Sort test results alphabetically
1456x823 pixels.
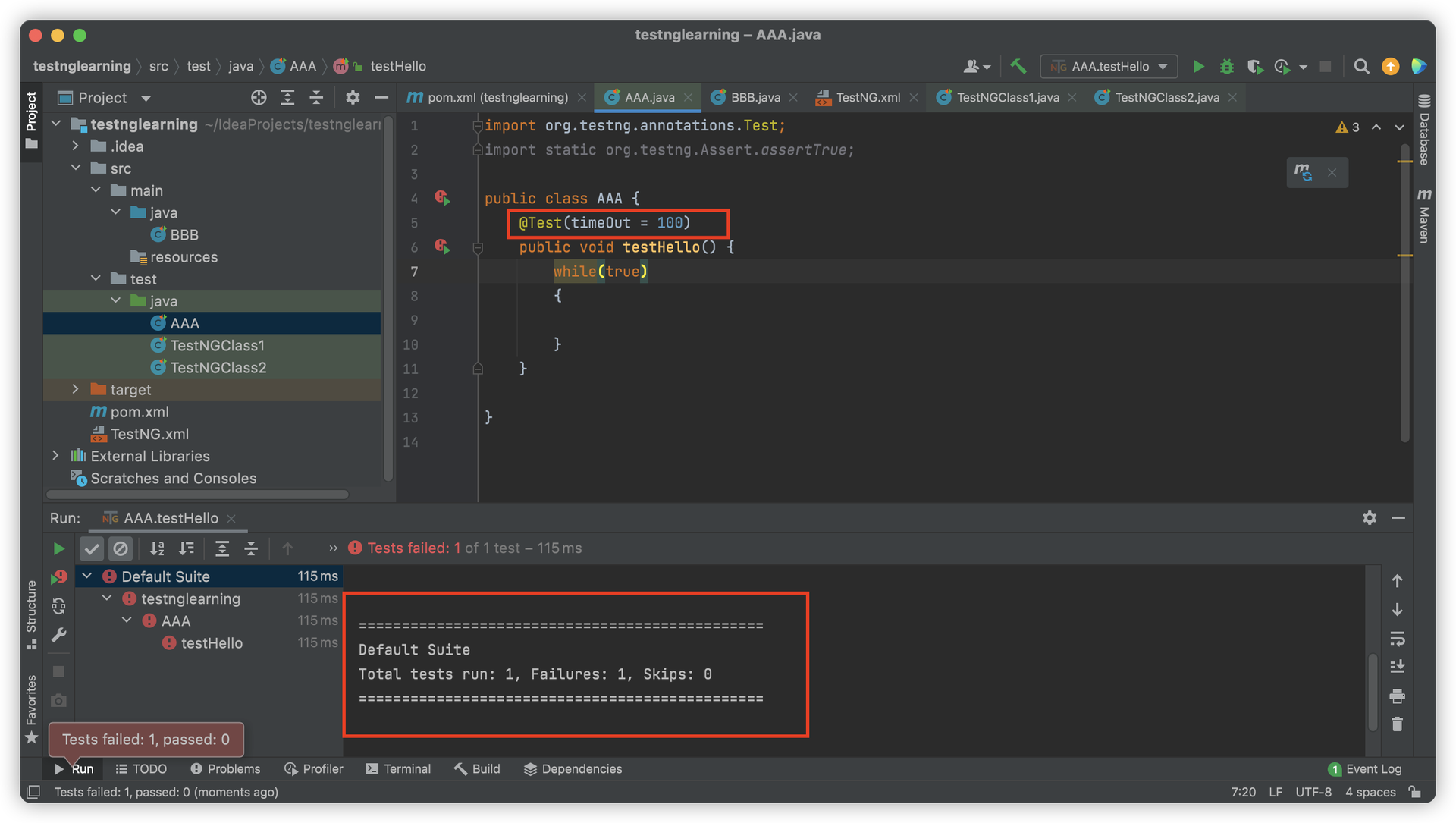(x=157, y=548)
